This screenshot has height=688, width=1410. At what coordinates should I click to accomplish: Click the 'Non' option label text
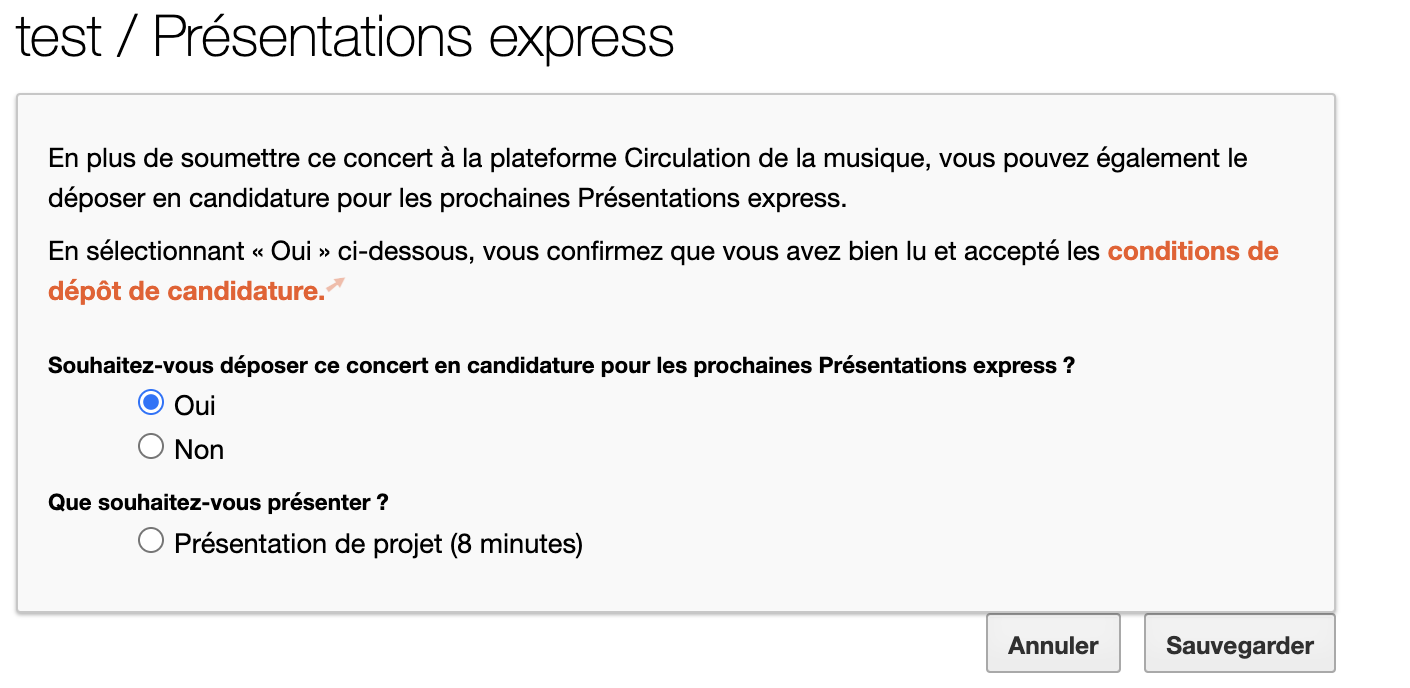pos(199,449)
